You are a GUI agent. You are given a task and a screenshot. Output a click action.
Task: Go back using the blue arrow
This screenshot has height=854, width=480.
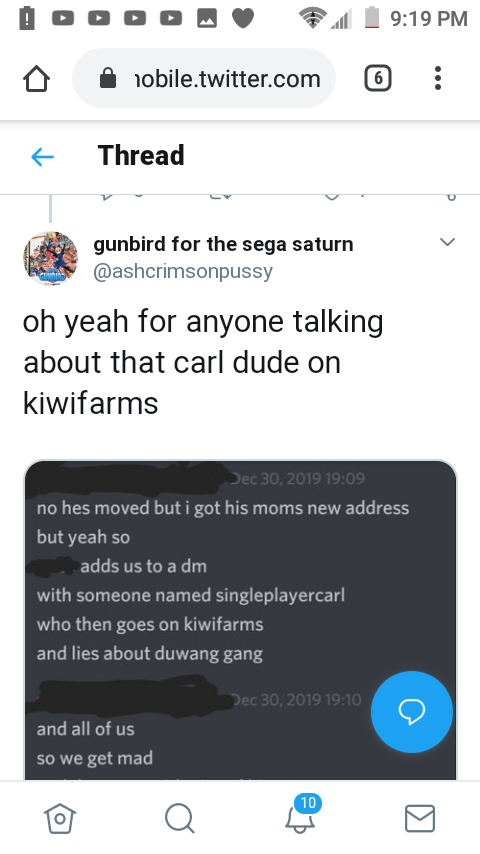coord(42,157)
